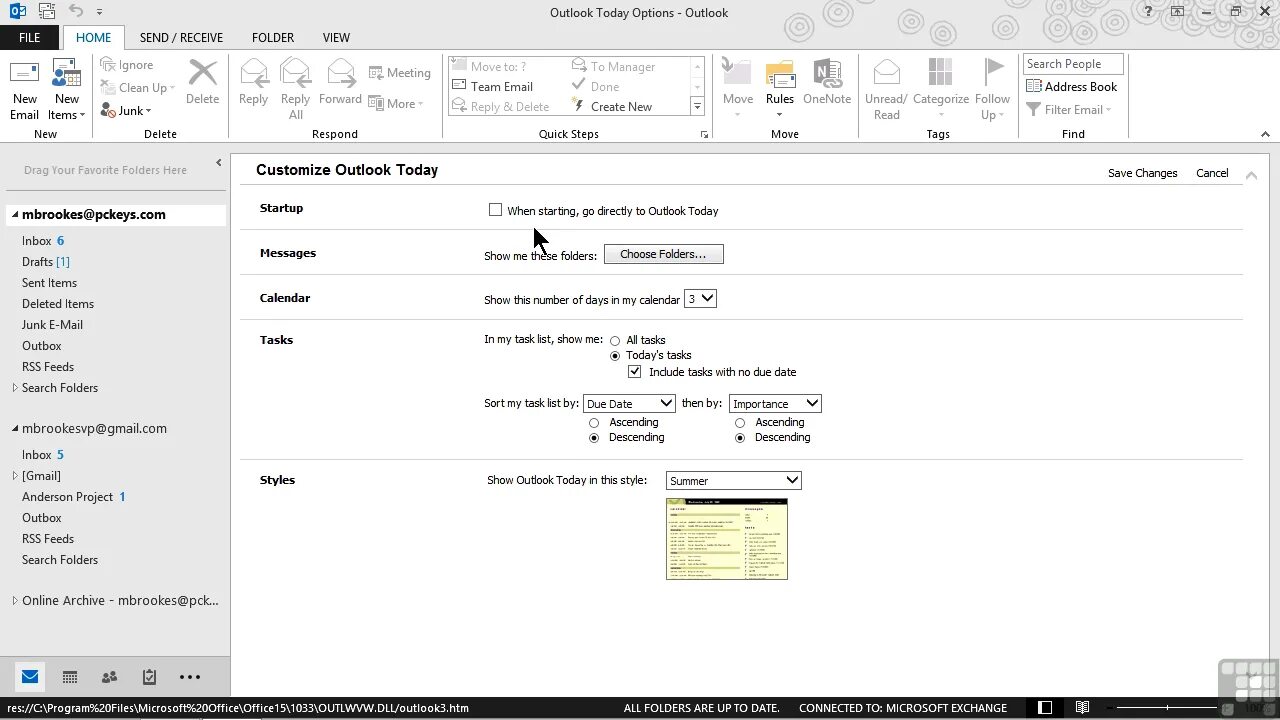Click the Forward icon
This screenshot has height=720, width=1280.
341,73
